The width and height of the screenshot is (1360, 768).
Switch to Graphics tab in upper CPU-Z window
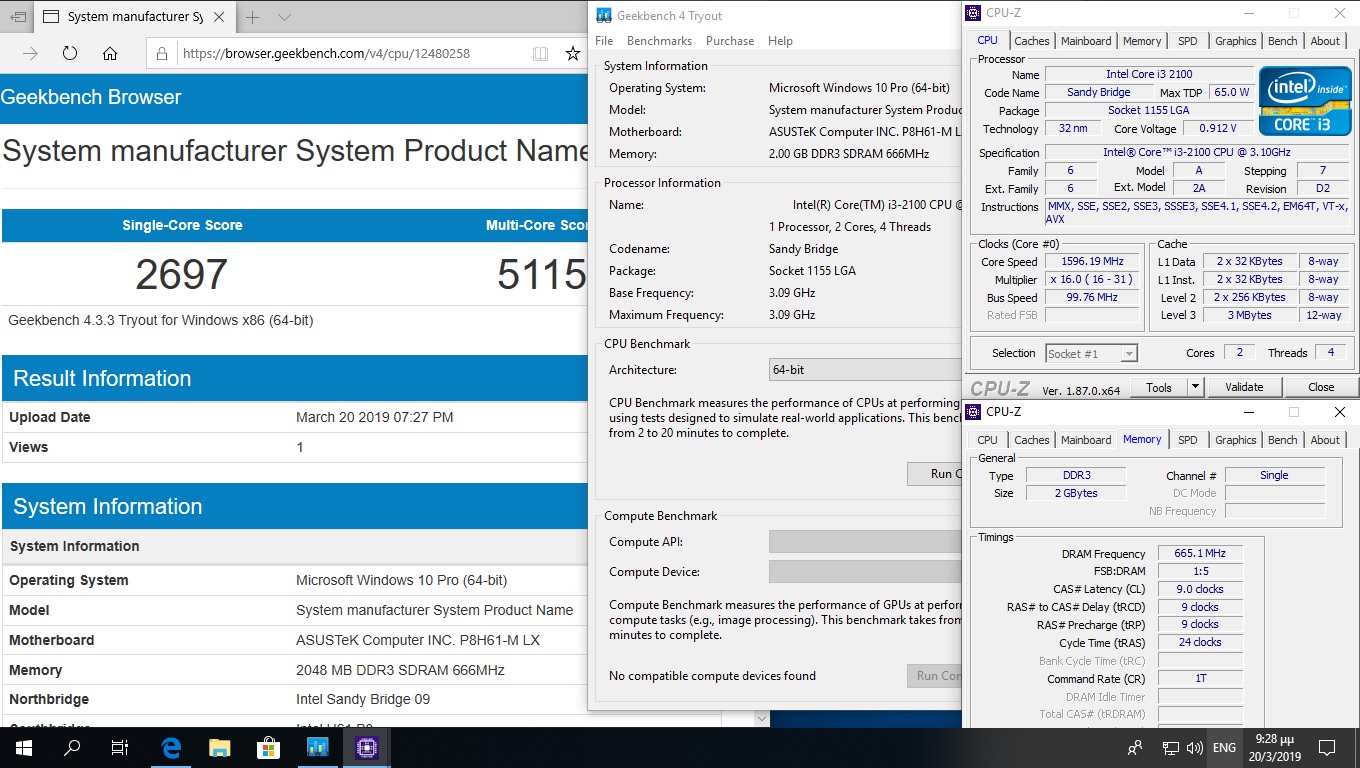(x=1235, y=41)
